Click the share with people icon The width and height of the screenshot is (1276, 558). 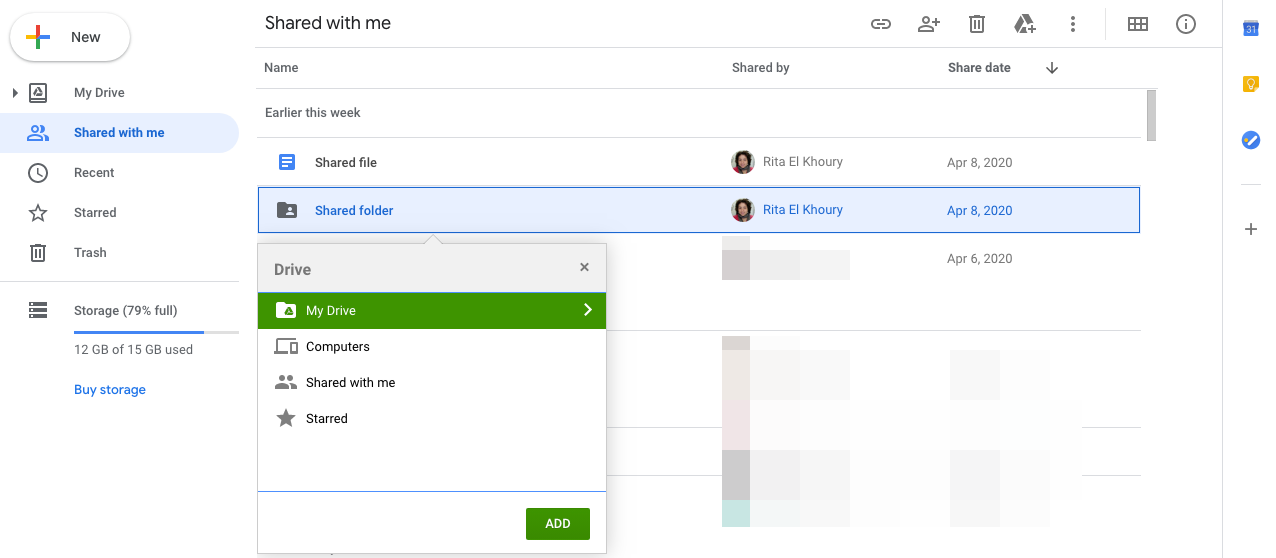[929, 24]
